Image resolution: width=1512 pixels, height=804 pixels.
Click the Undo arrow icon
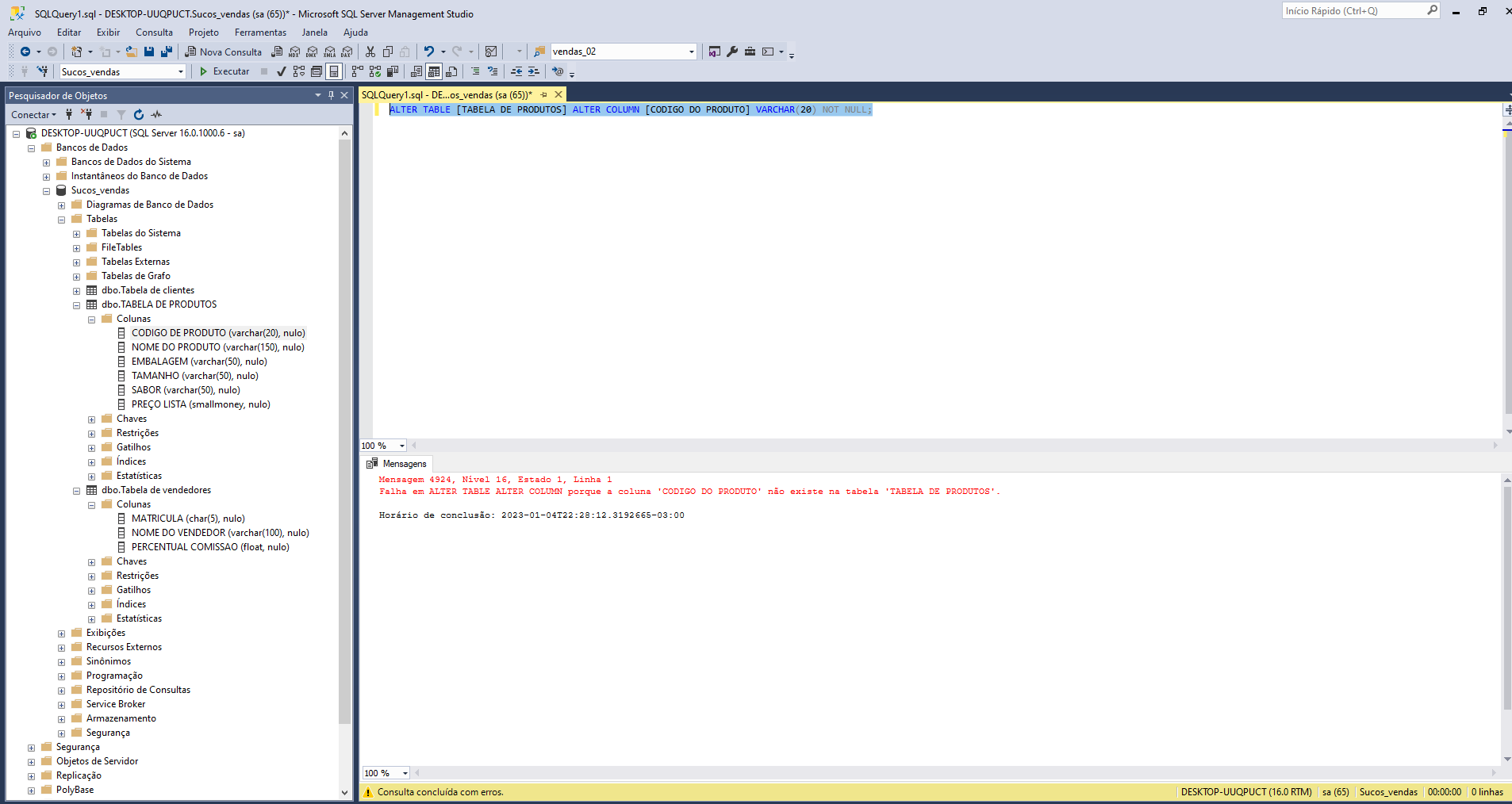point(428,52)
